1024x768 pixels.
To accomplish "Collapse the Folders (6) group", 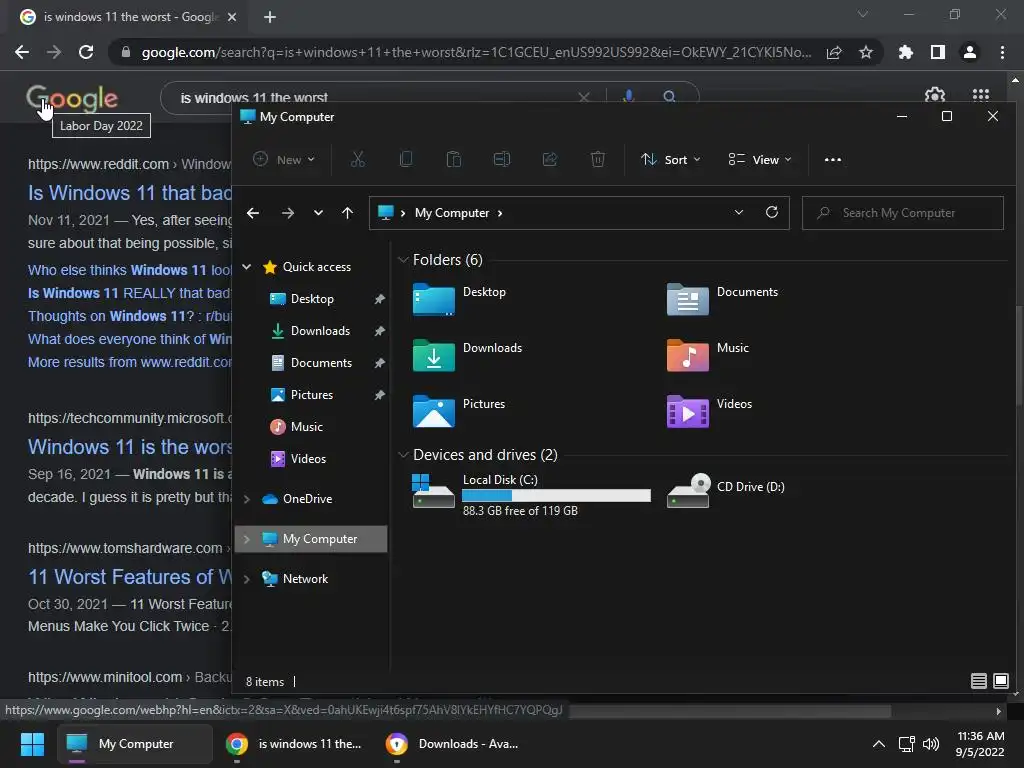I will [403, 260].
